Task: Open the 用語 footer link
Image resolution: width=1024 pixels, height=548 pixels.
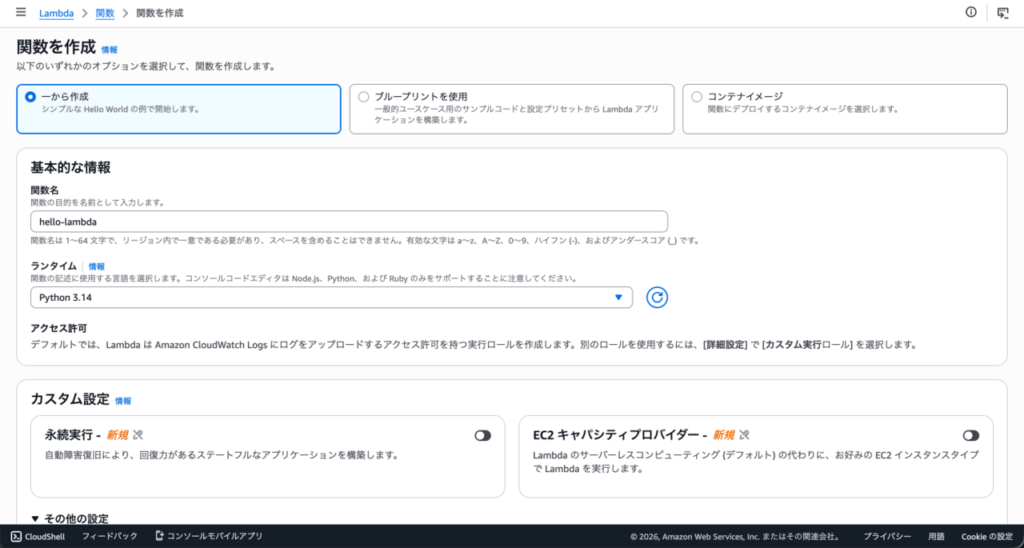Action: point(936,536)
